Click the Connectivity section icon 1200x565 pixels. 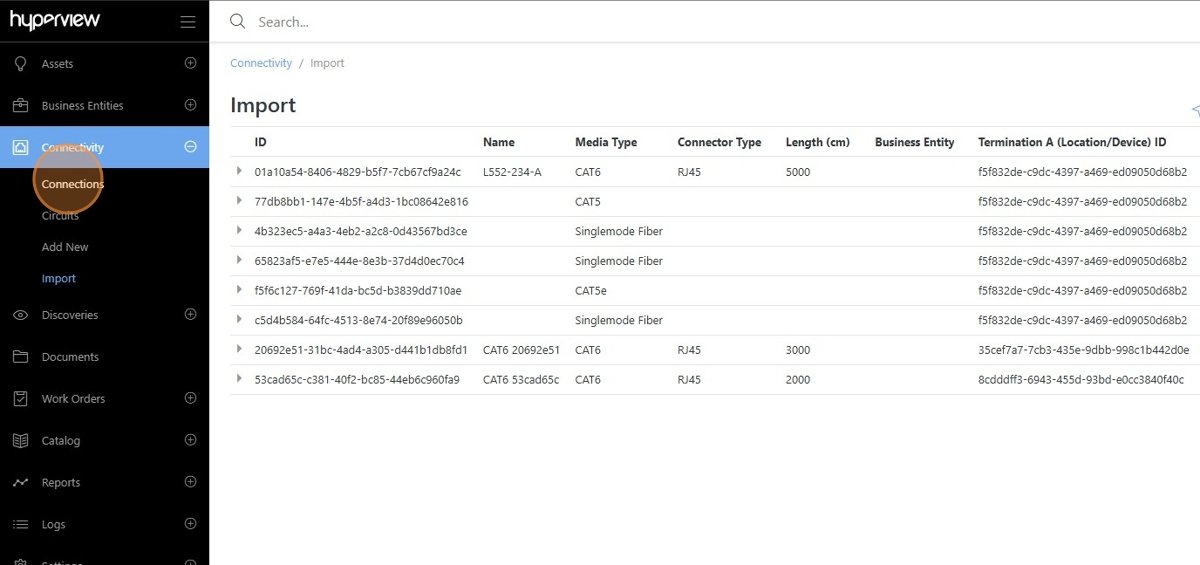point(20,147)
